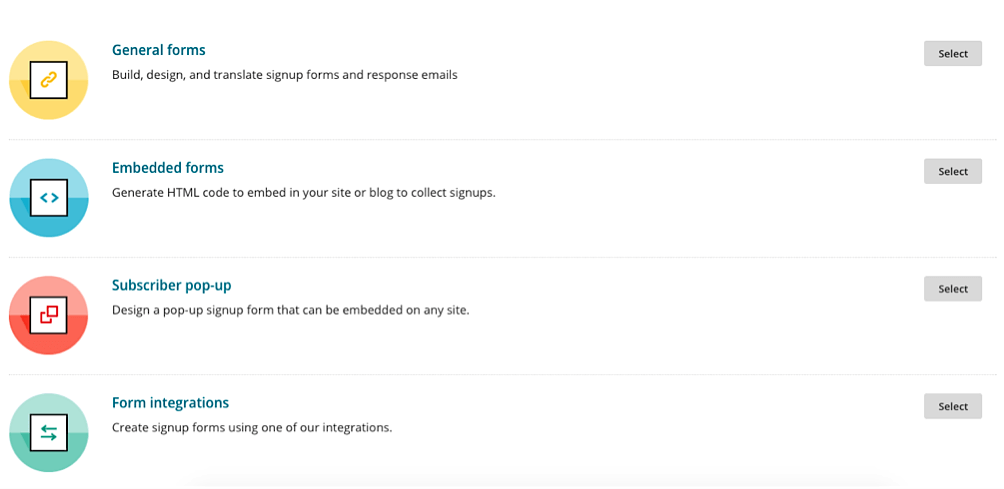
Task: Open the Embedded forms title link
Action: click(168, 168)
